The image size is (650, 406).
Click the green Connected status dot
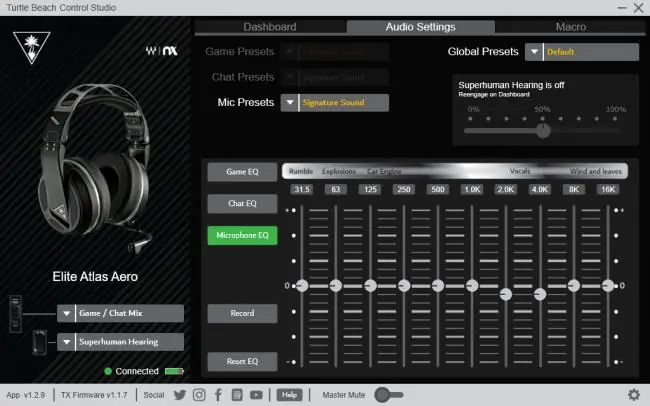(x=108, y=371)
